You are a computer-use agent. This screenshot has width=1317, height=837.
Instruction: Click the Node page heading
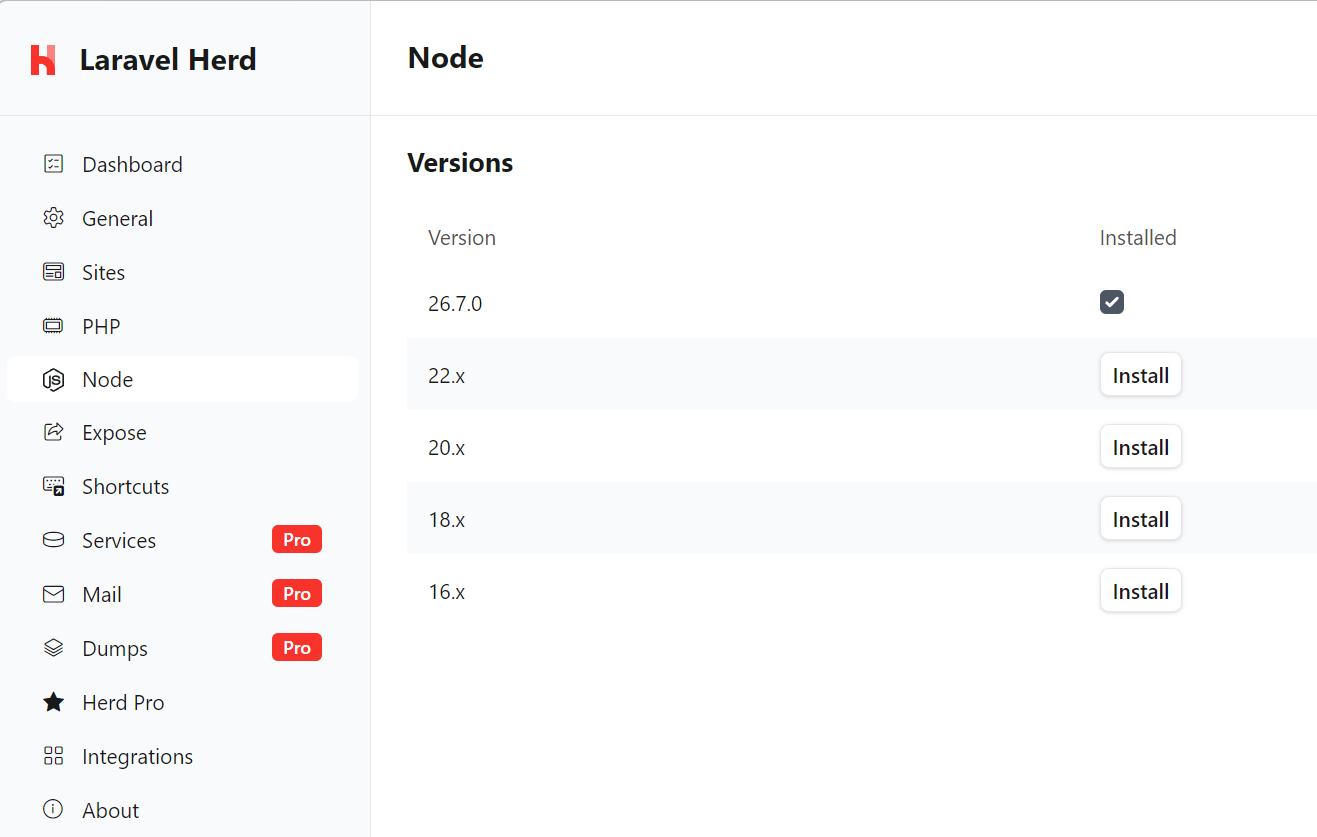(446, 58)
